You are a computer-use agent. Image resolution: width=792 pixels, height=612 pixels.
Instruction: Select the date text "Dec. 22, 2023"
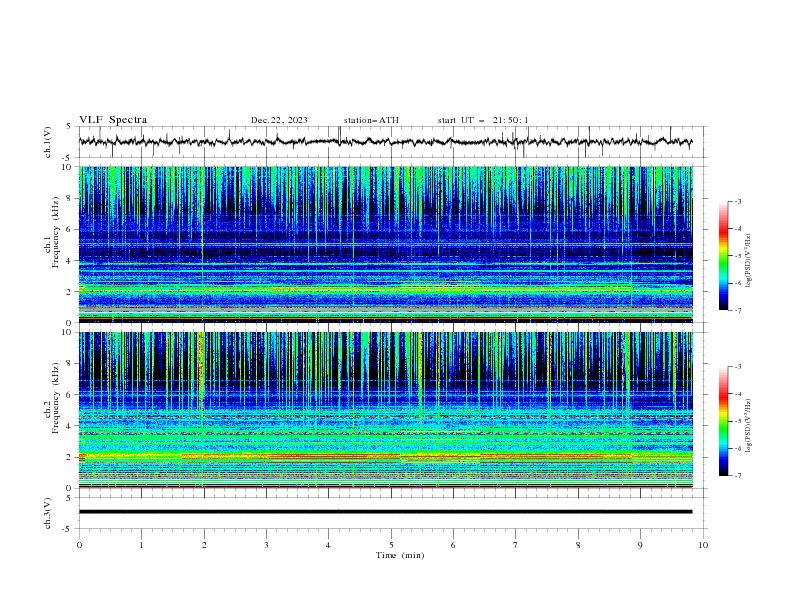tap(279, 120)
